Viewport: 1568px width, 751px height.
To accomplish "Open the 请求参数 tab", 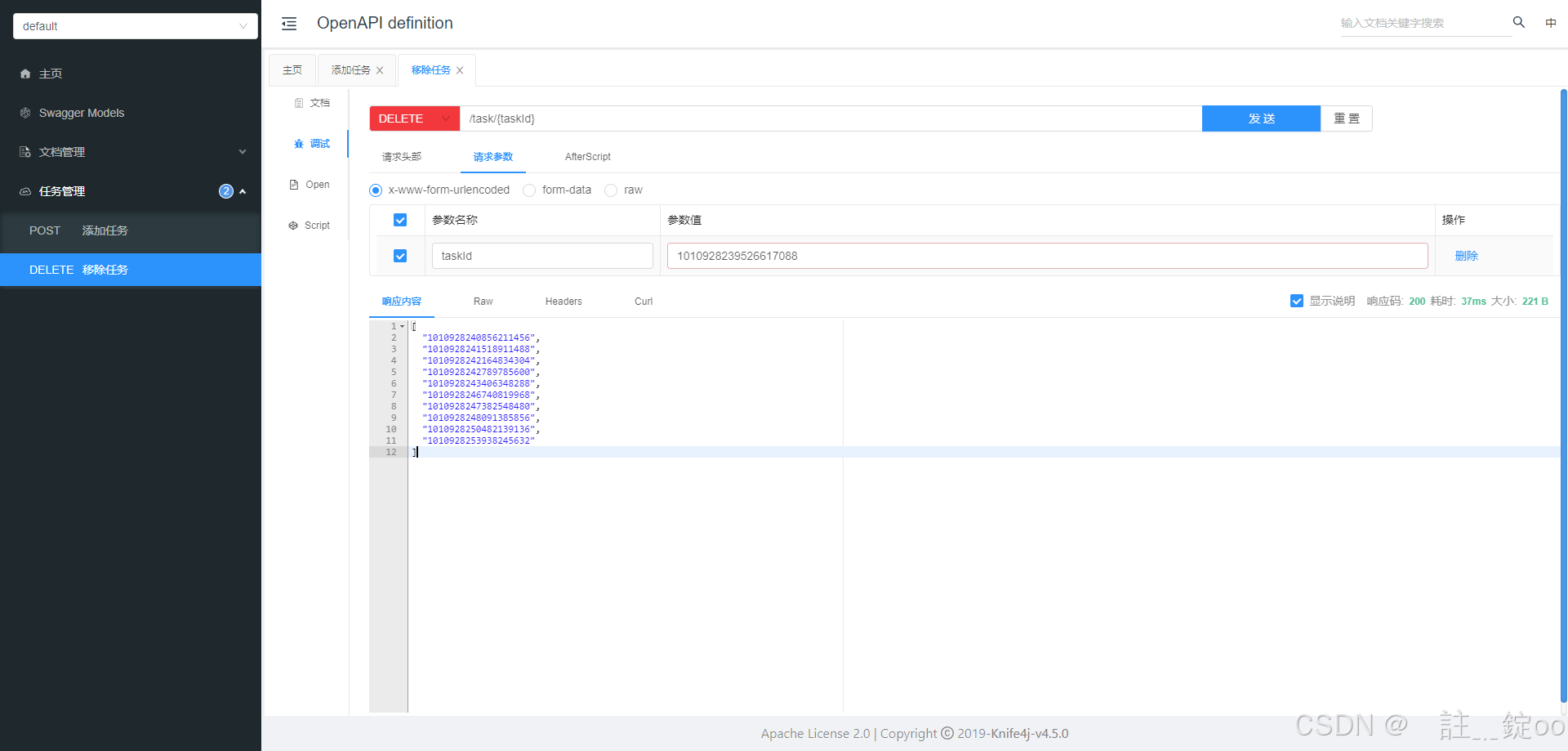I will point(493,157).
